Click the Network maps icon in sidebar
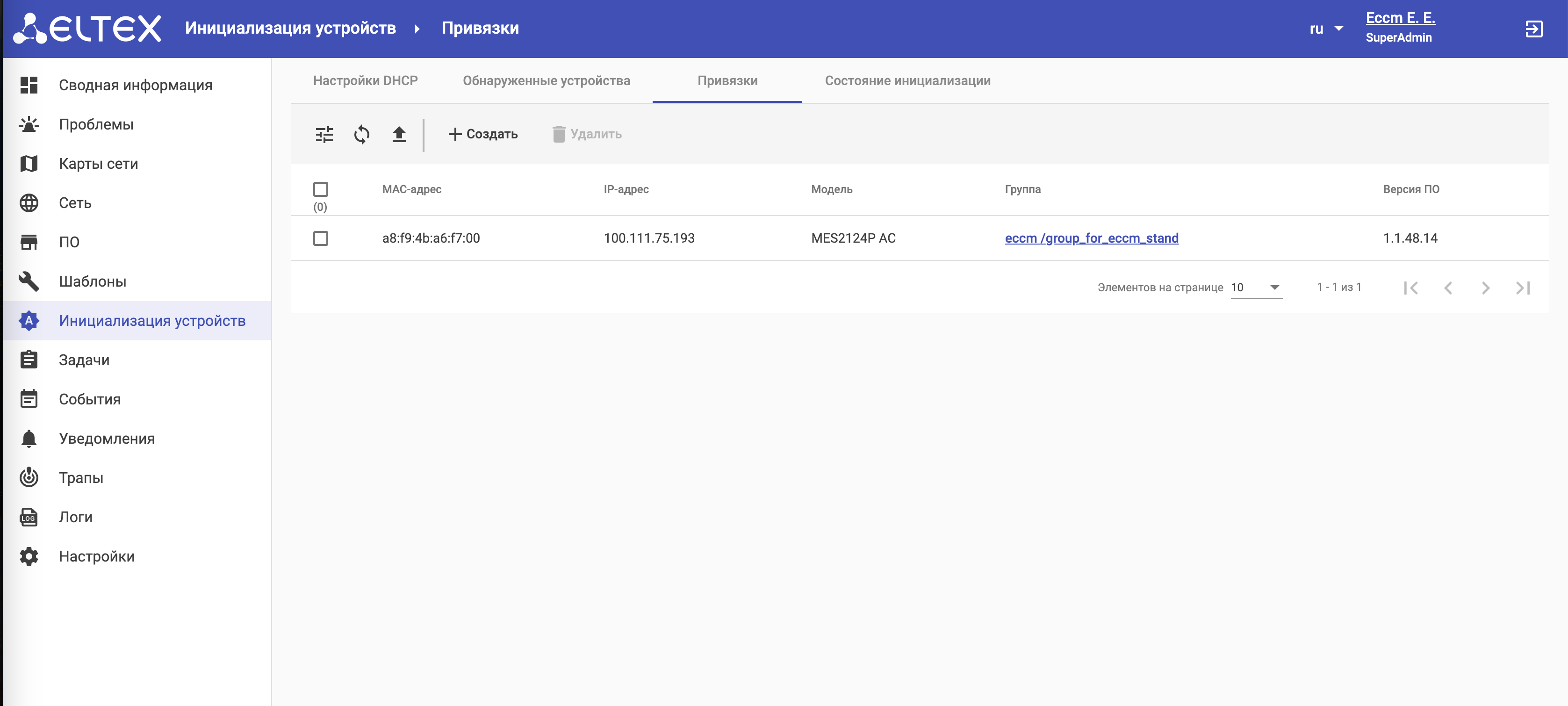This screenshot has height=706, width=1568. click(x=29, y=164)
